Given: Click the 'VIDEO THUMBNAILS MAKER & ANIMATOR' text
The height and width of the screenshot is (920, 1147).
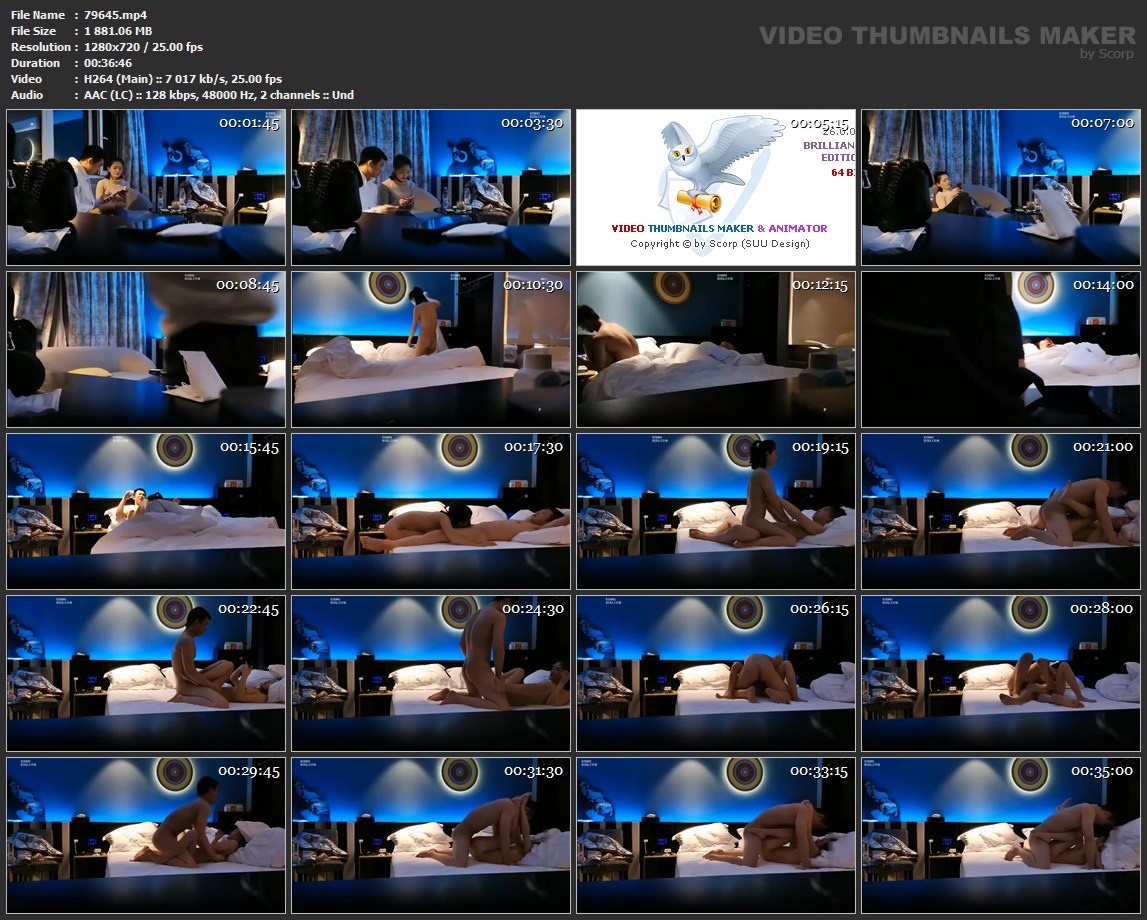Looking at the screenshot, I should pos(719,228).
